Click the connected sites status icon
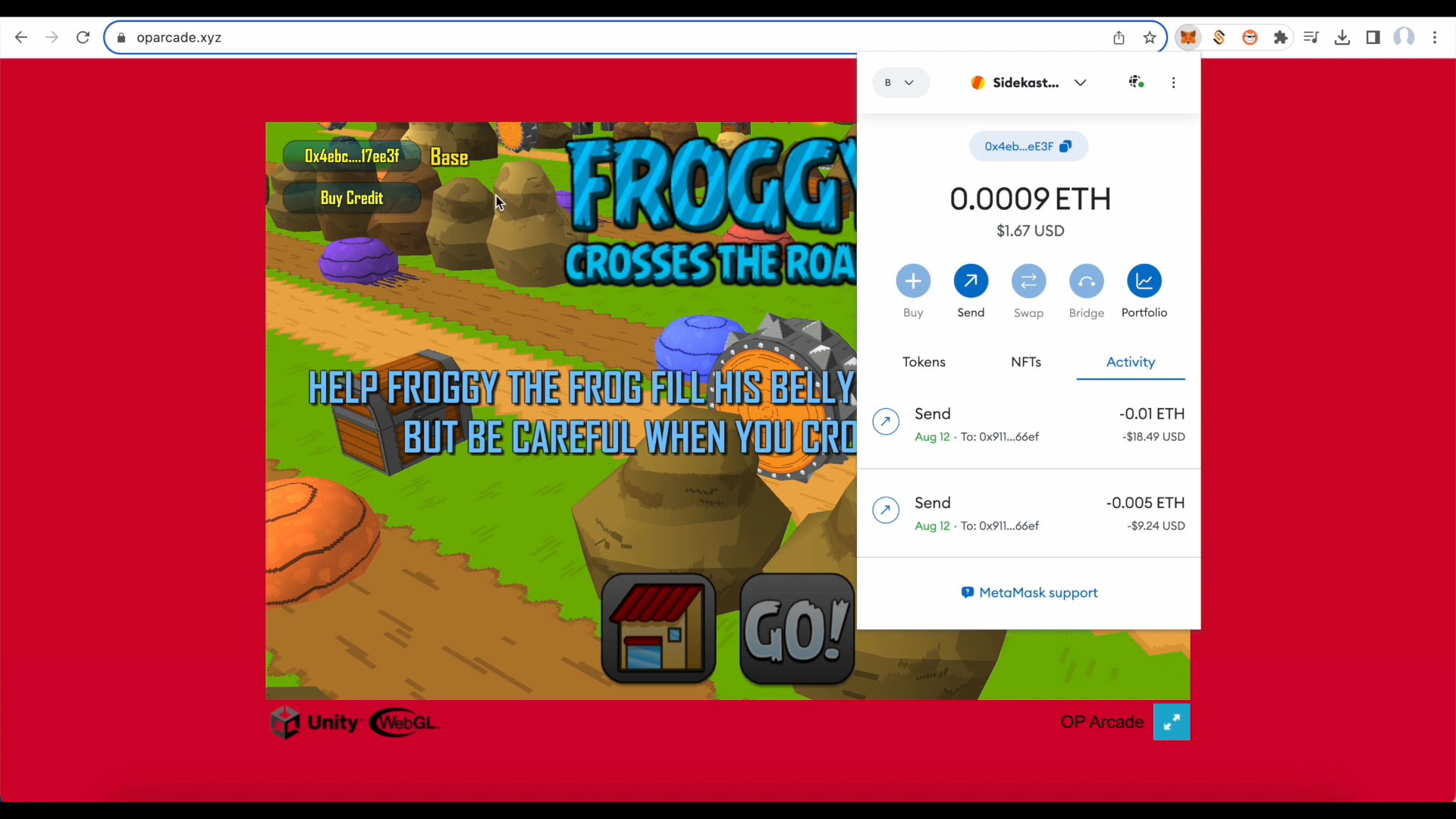This screenshot has width=1456, height=819. point(1136,82)
